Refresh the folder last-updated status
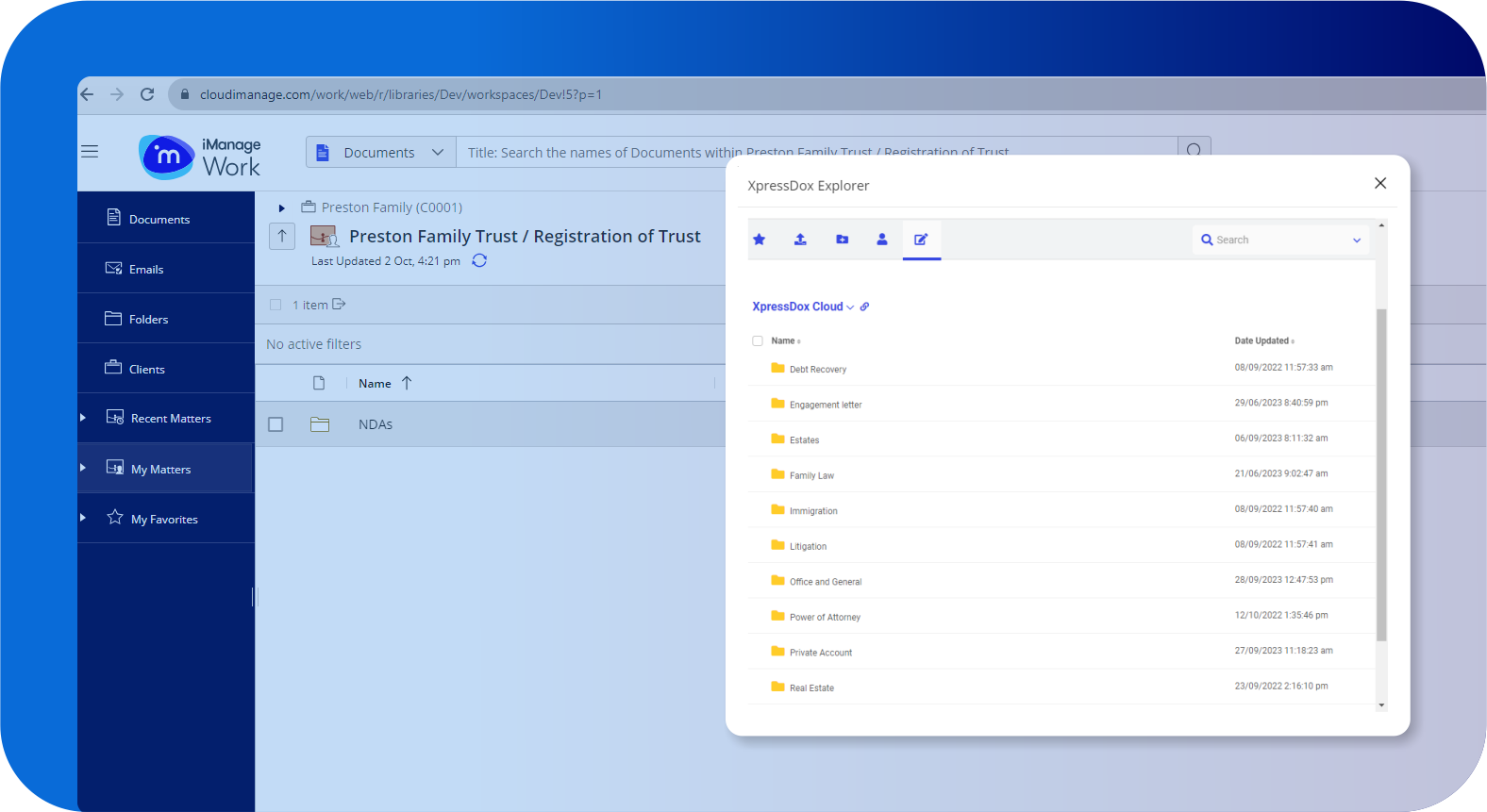Viewport: 1487px width, 812px height. point(479,260)
